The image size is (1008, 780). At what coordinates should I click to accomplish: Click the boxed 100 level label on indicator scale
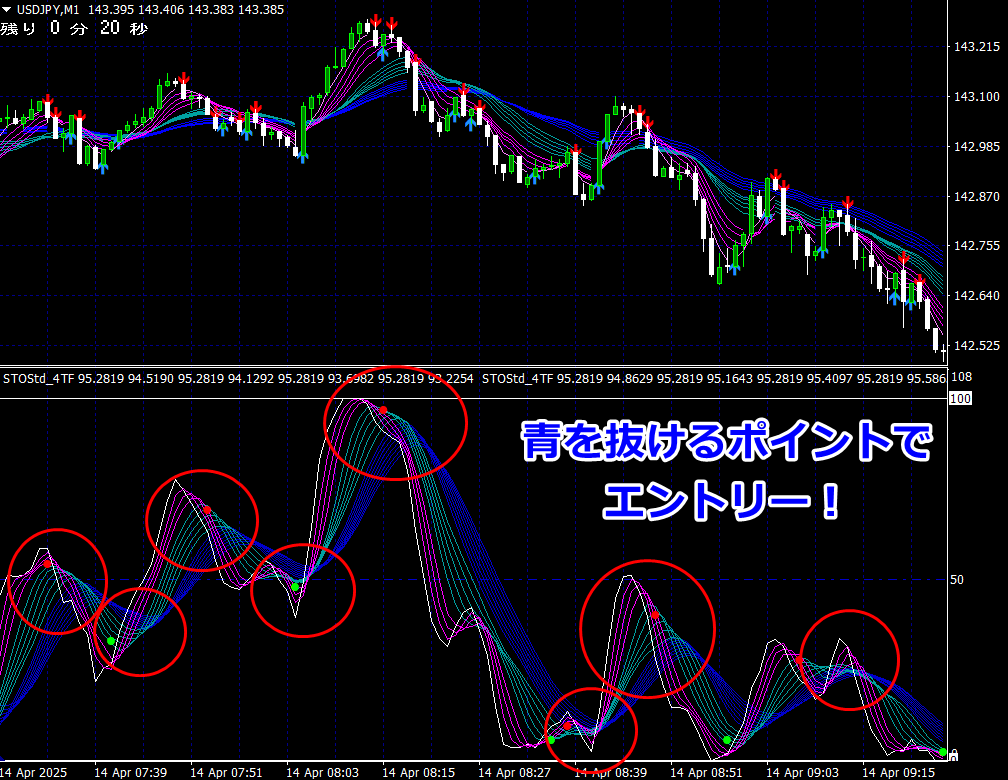(x=960, y=399)
